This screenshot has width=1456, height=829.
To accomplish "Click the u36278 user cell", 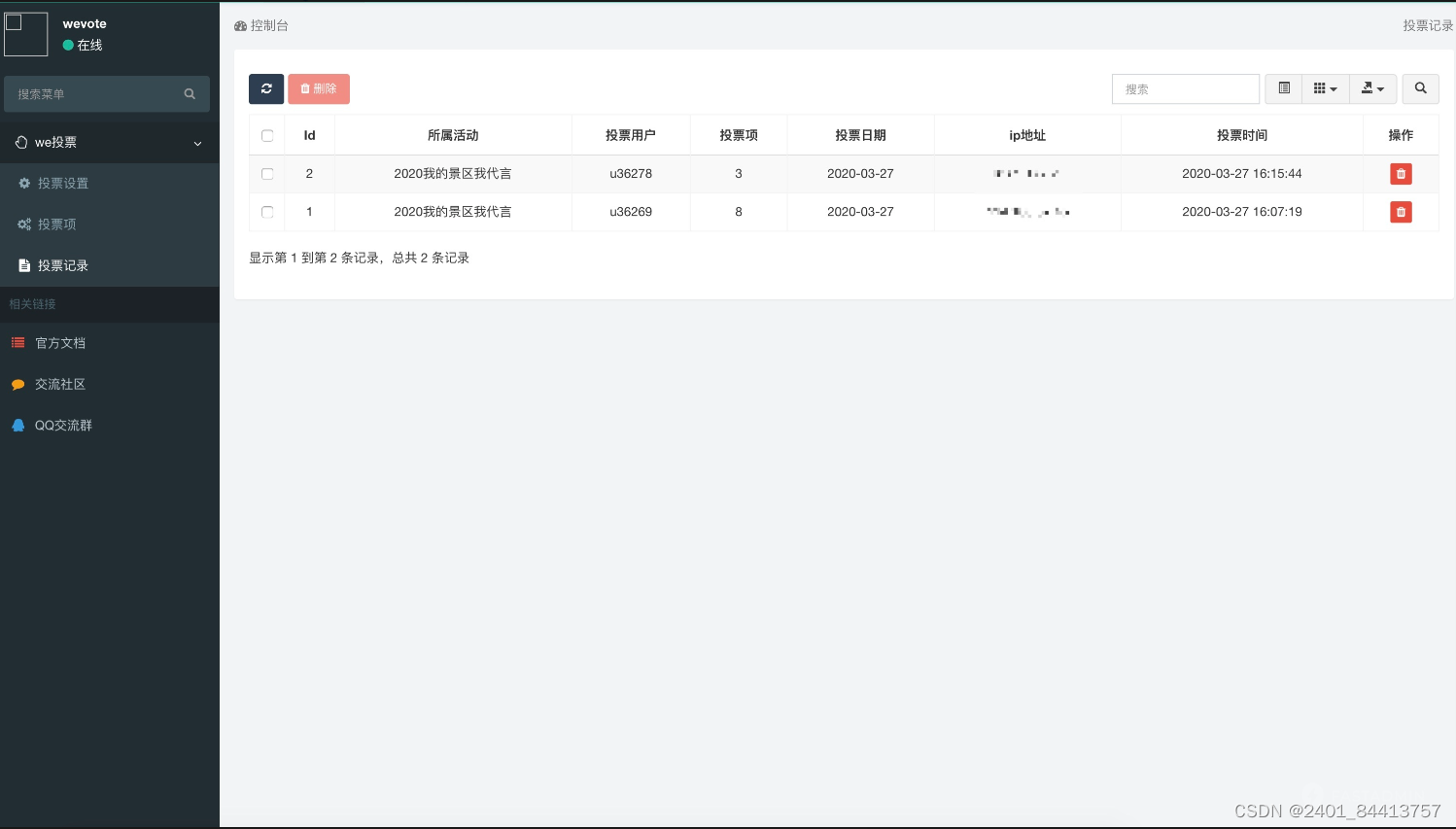I will point(631,174).
